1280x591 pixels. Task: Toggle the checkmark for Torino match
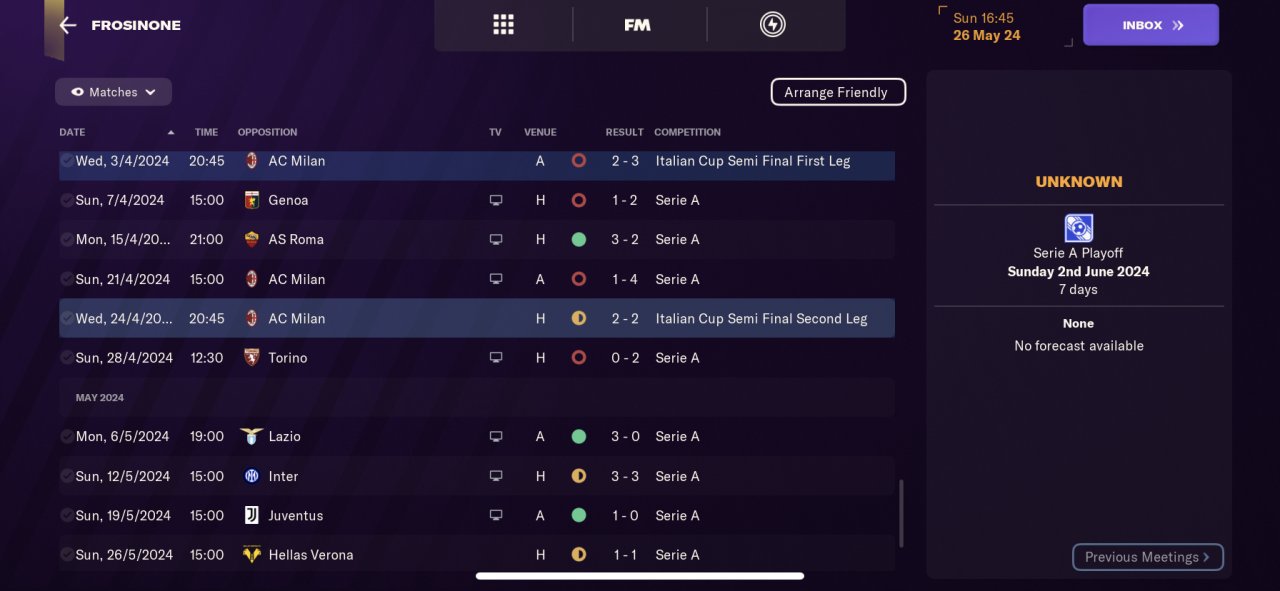pyautogui.click(x=66, y=358)
